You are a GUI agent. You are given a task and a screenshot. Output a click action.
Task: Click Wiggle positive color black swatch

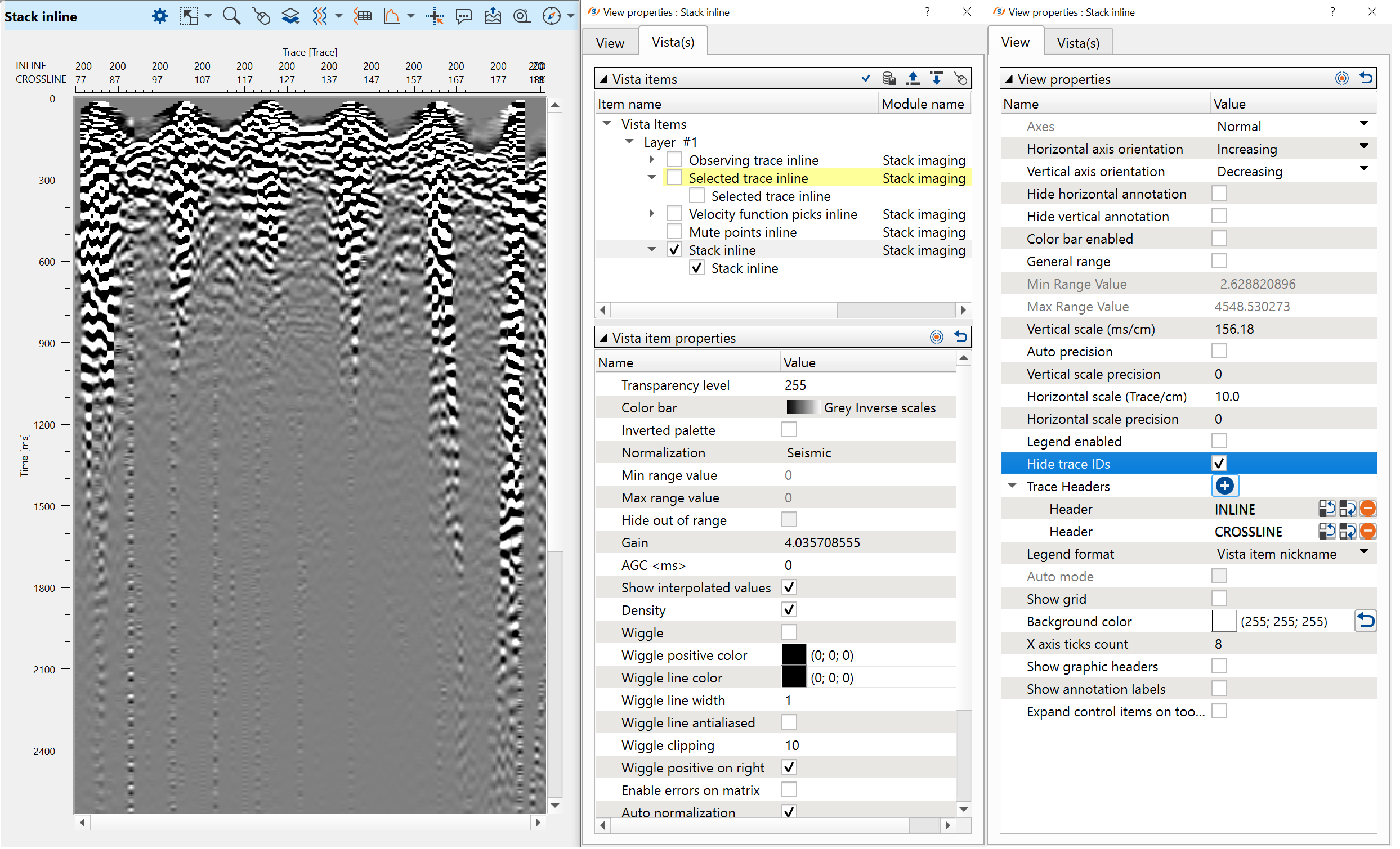(794, 655)
